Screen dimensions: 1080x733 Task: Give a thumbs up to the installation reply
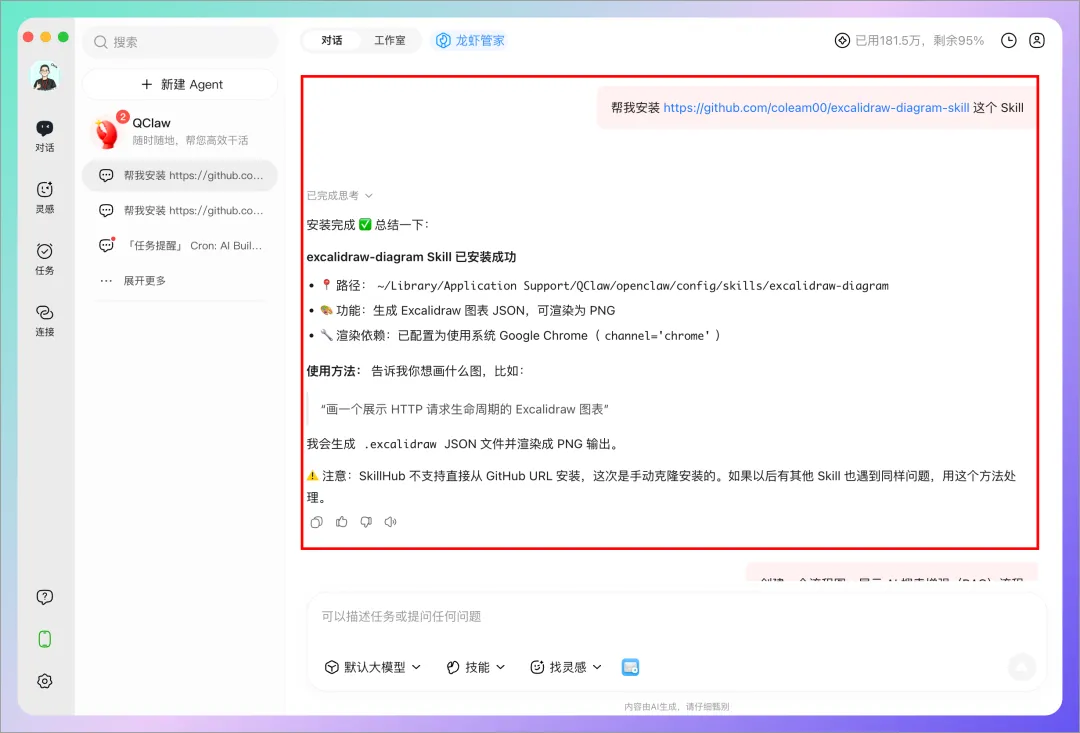pos(341,522)
